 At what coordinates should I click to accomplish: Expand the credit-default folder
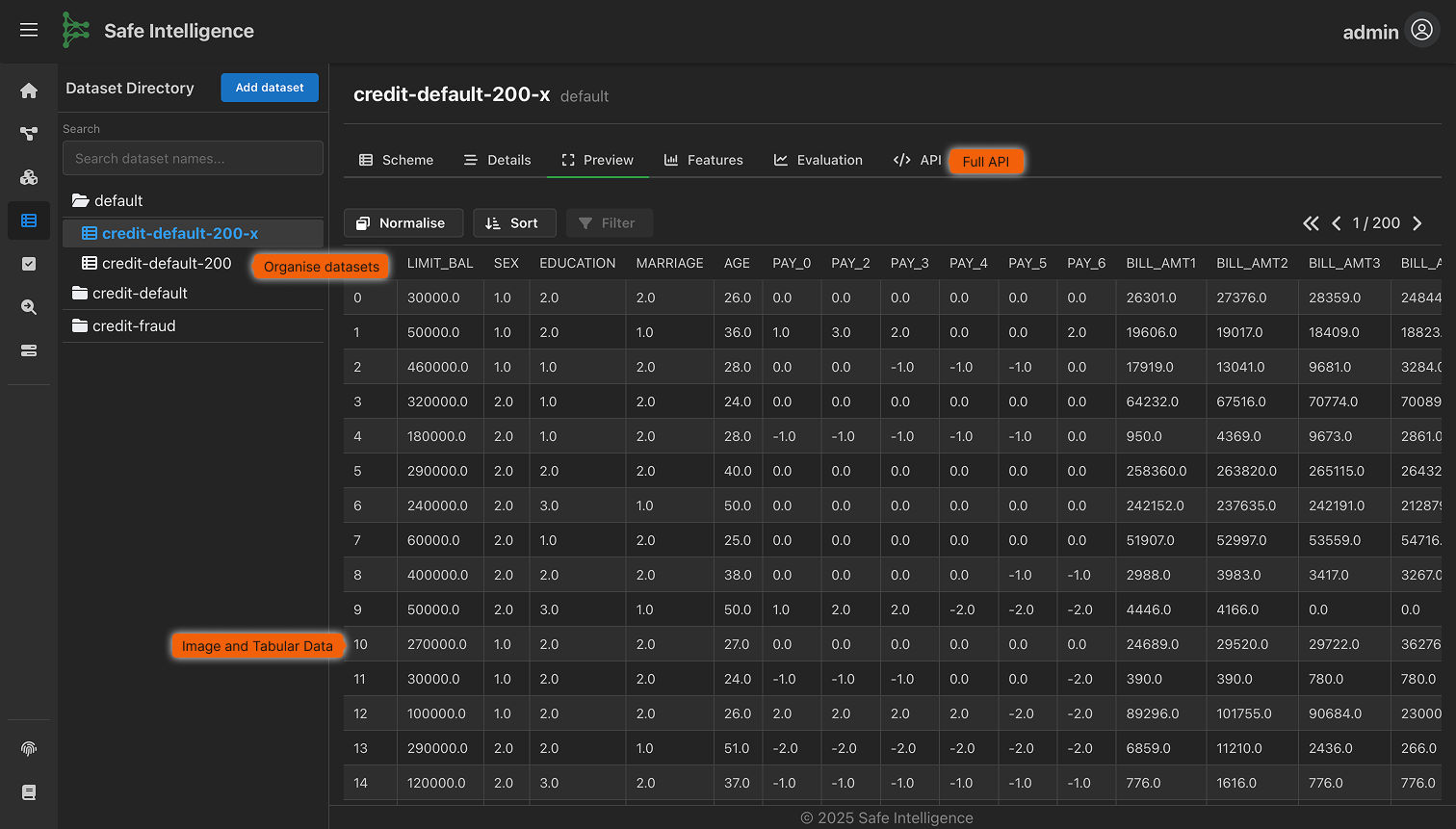coord(130,293)
